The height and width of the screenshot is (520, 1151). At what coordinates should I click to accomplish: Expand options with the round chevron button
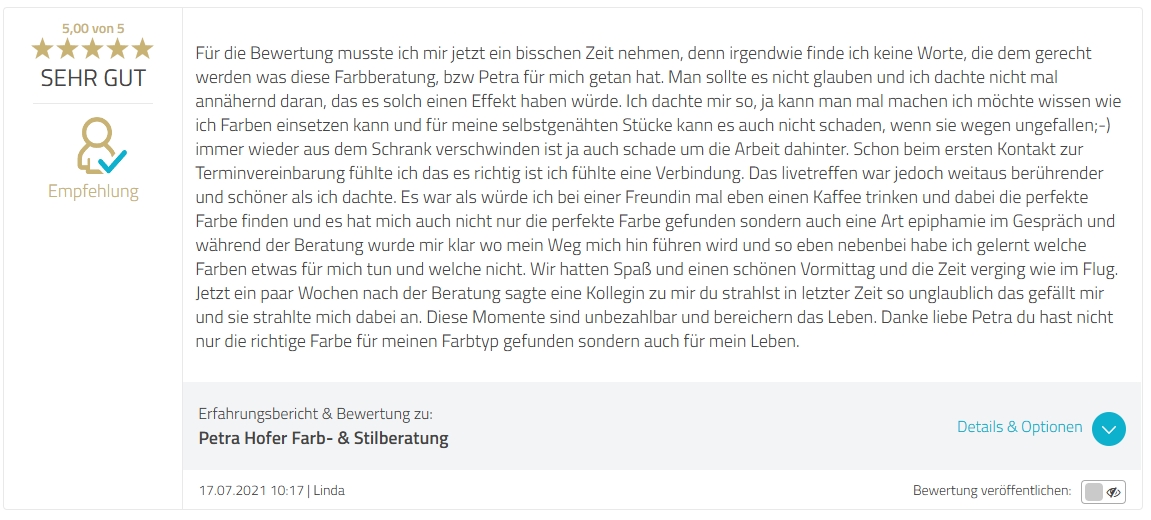[x=1108, y=428]
